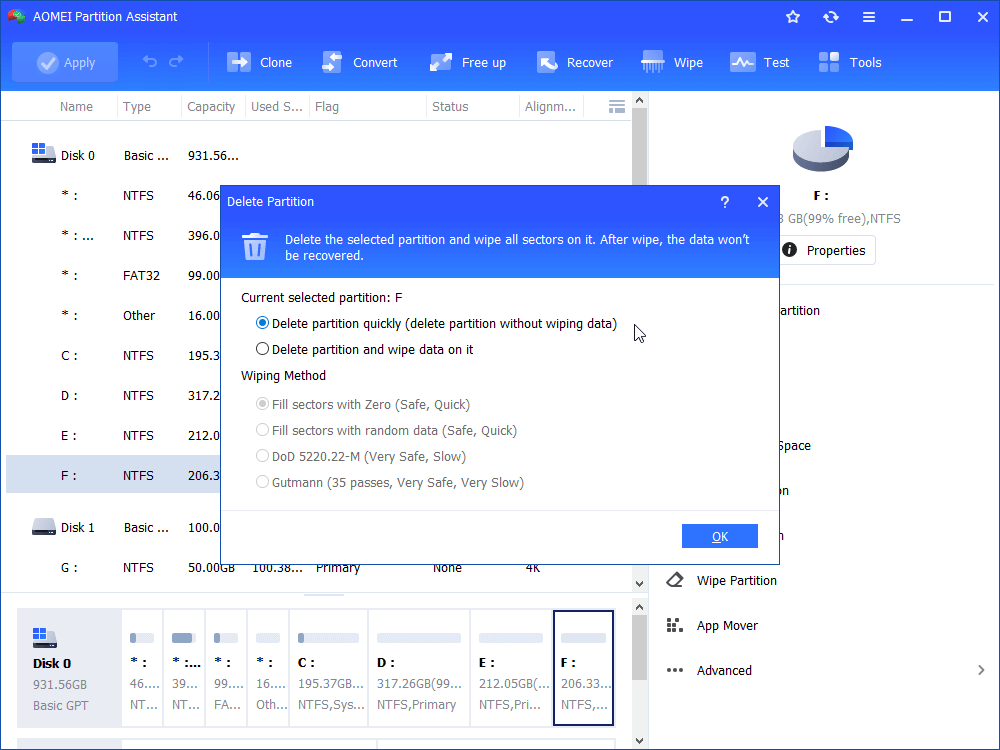
Task: Confirm with the OK button
Action: pos(719,536)
